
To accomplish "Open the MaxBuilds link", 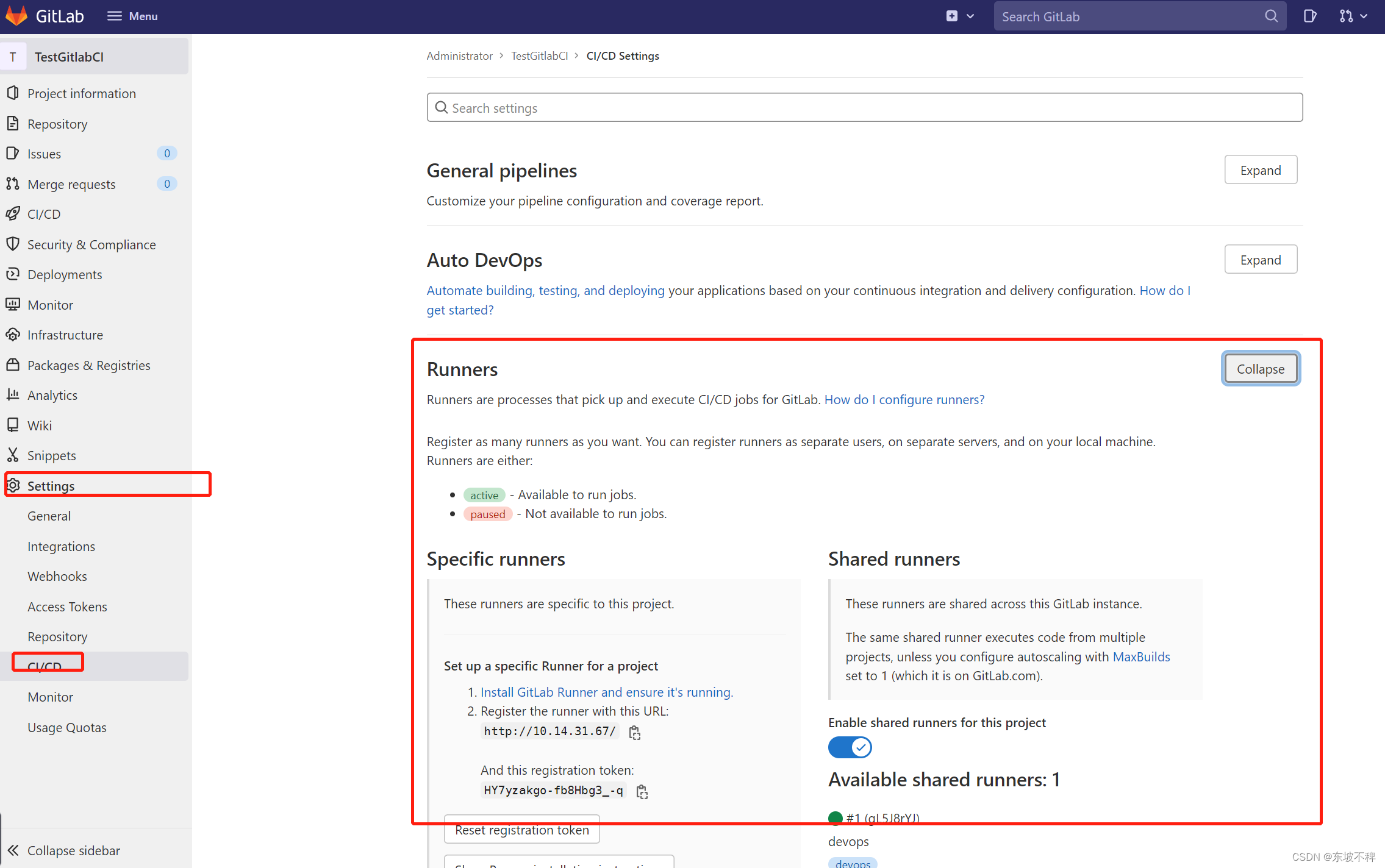I will coord(1142,656).
